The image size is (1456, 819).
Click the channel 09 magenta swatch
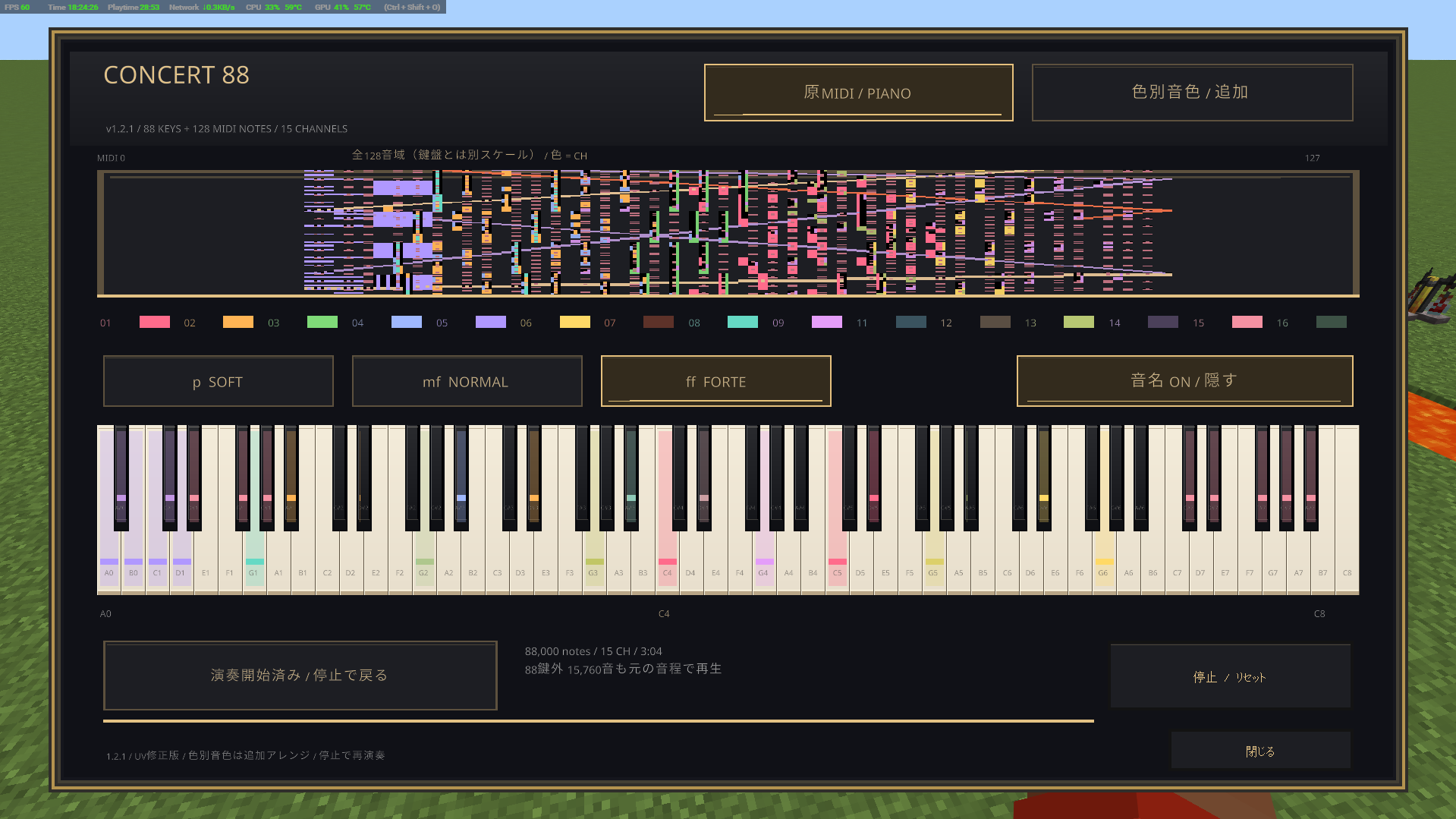pos(827,322)
